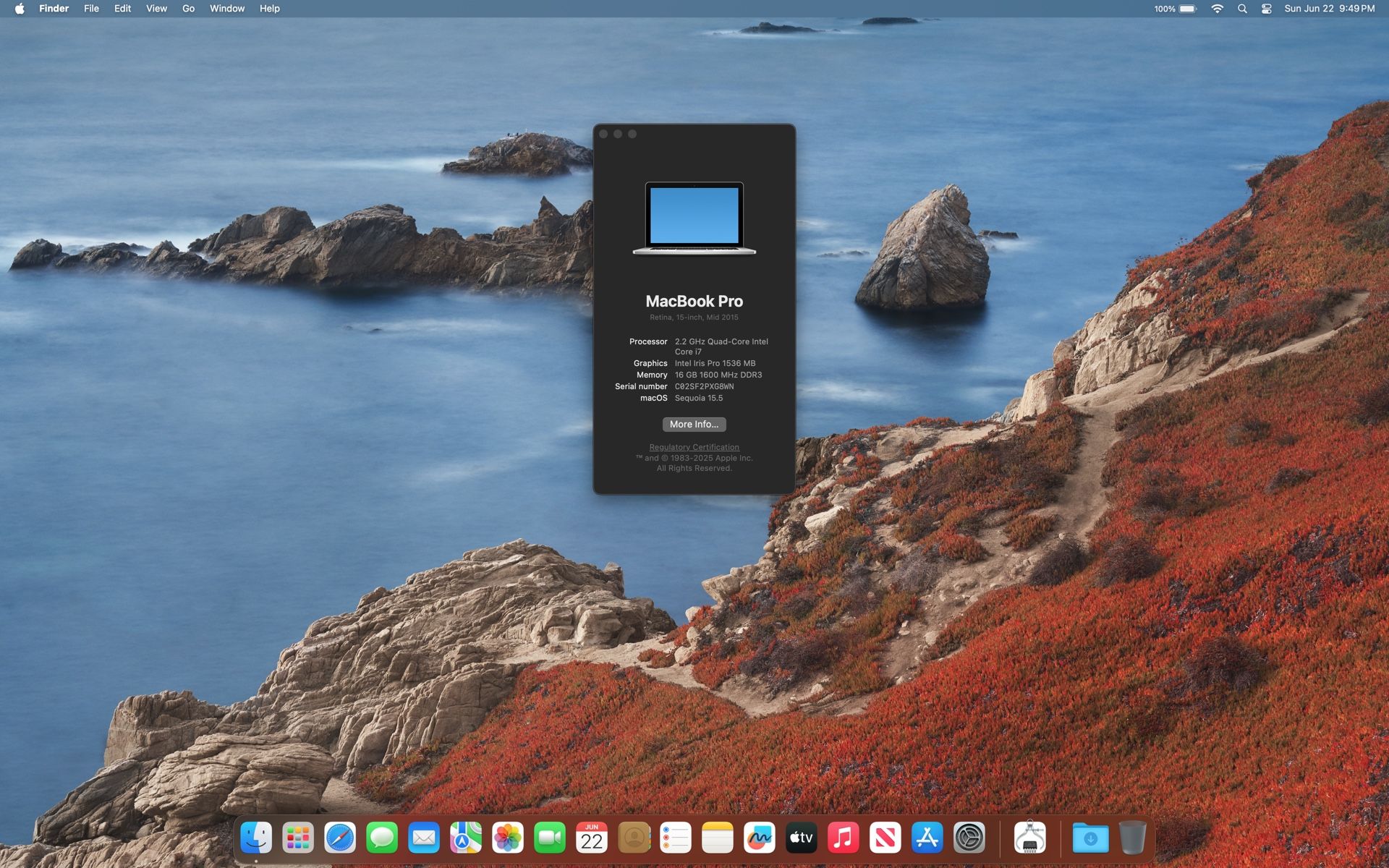Open the View menu

point(156,9)
